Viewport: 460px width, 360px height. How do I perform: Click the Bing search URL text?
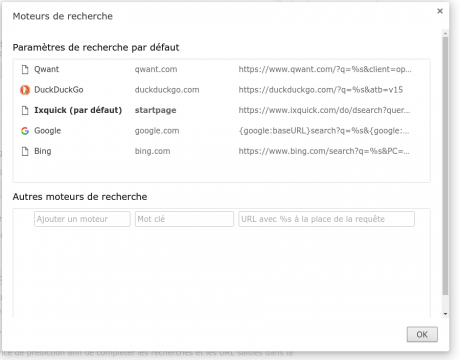[x=324, y=151]
